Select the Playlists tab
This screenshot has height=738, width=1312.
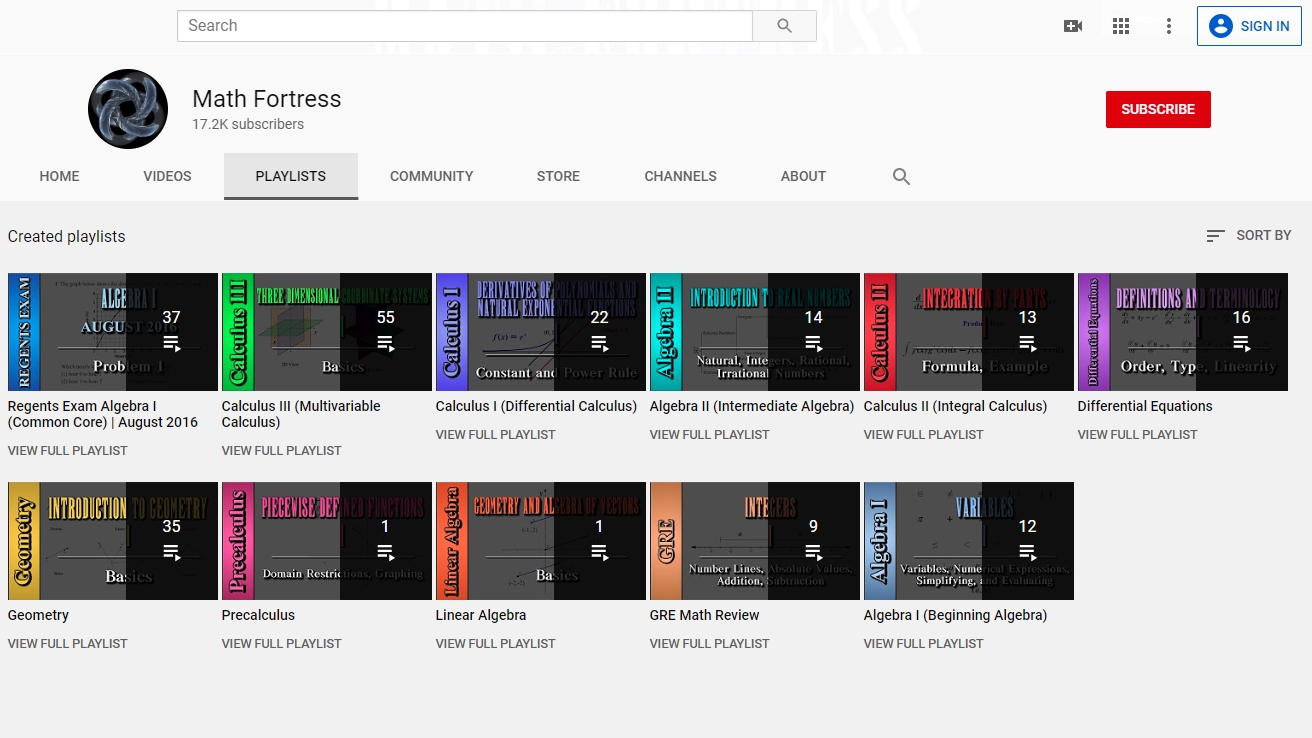point(291,176)
